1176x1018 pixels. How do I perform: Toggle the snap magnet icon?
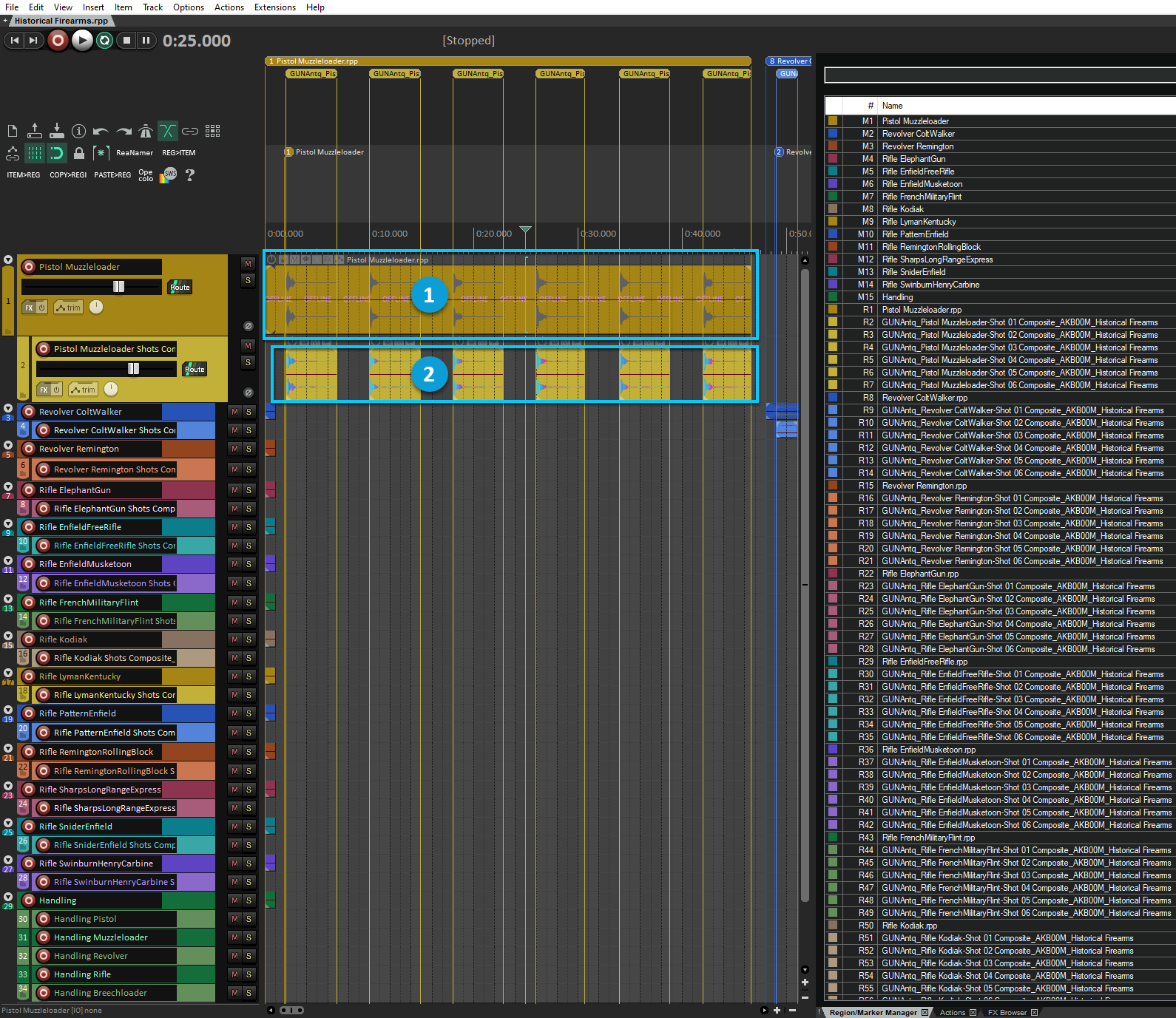[56, 153]
